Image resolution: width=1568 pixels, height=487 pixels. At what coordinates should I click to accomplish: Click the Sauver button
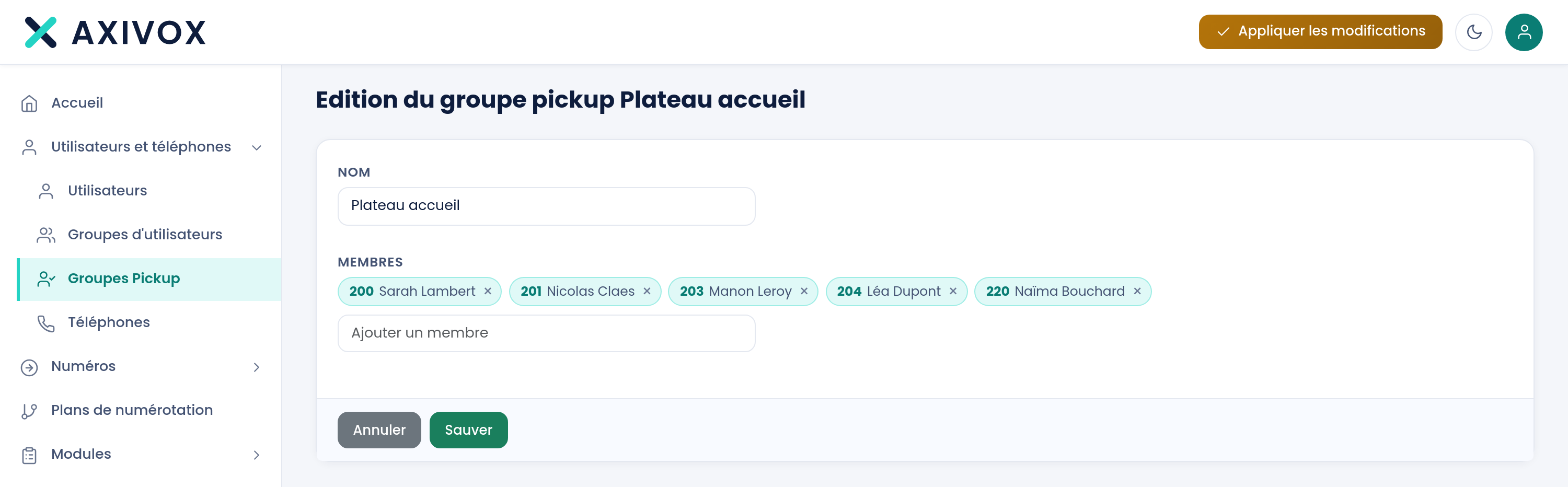(x=468, y=430)
